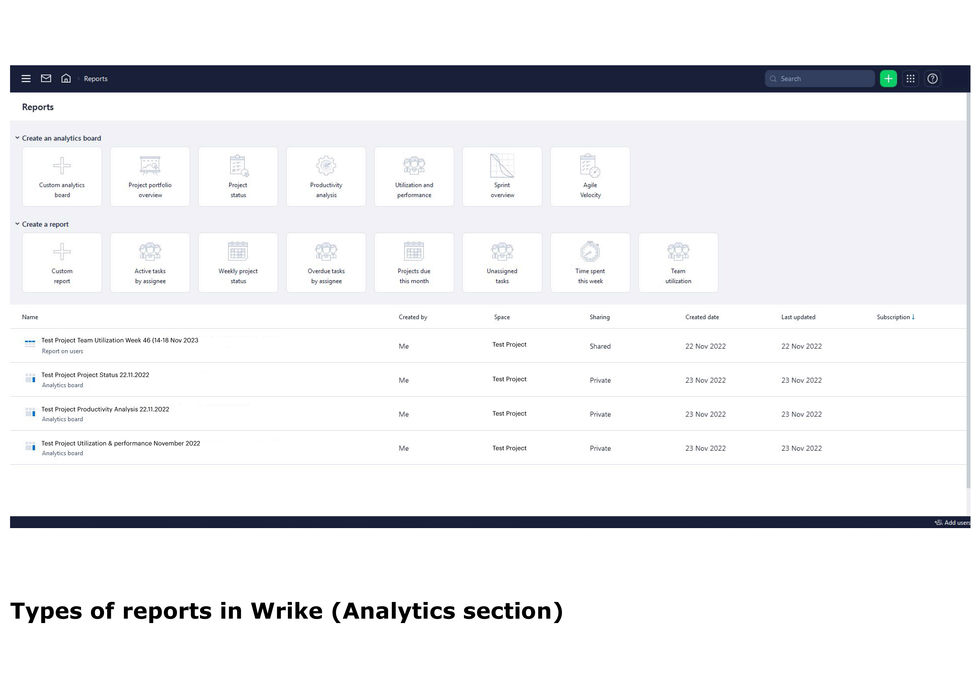Image resolution: width=980 pixels, height=692 pixels.
Task: Choose the Project portfolio overview board
Action: click(150, 176)
